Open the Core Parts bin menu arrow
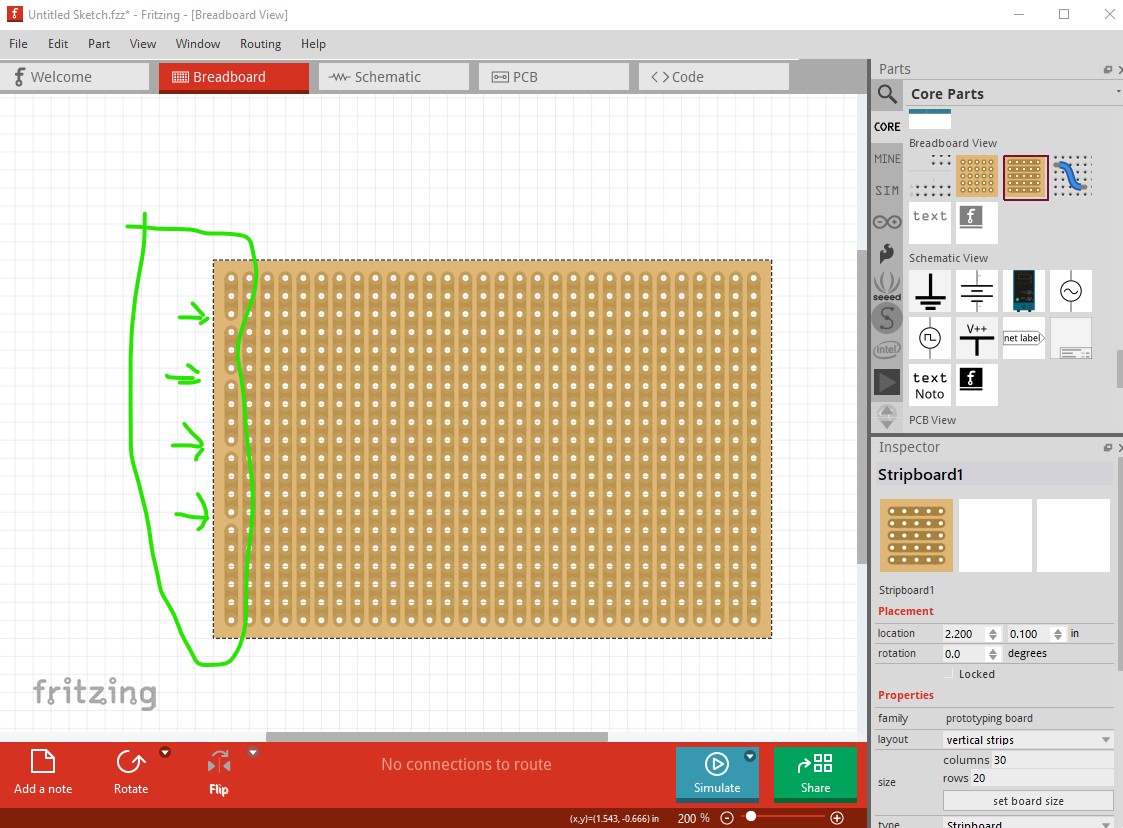The image size is (1123, 828). click(1117, 92)
